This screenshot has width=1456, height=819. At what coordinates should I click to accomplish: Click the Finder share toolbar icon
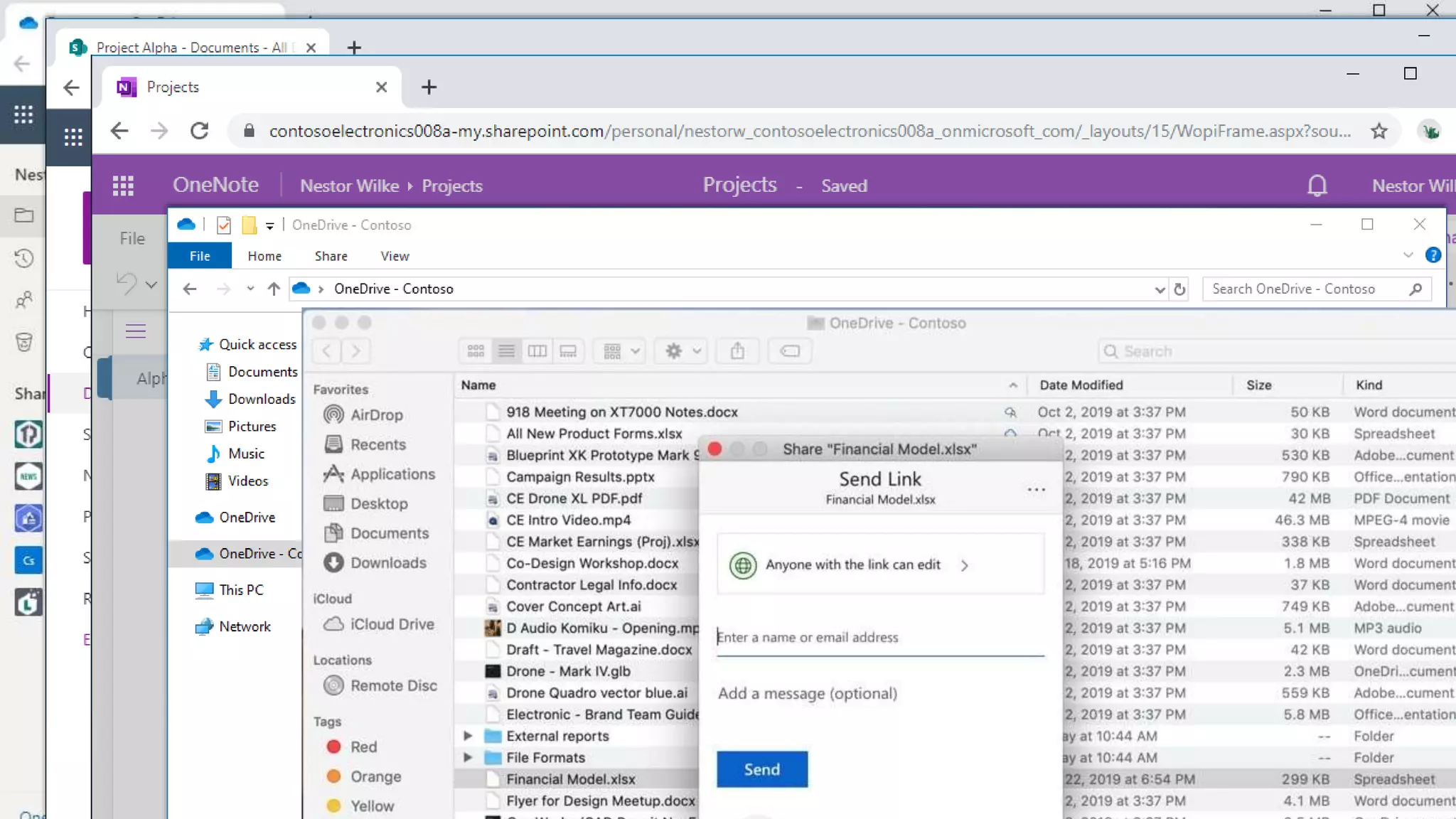(737, 351)
